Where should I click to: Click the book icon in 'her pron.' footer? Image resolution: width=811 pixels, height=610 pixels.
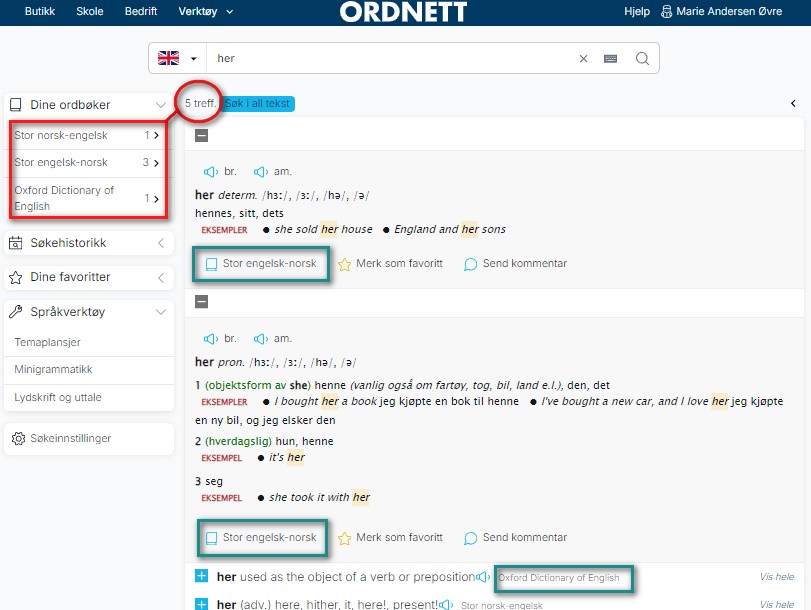(x=212, y=538)
